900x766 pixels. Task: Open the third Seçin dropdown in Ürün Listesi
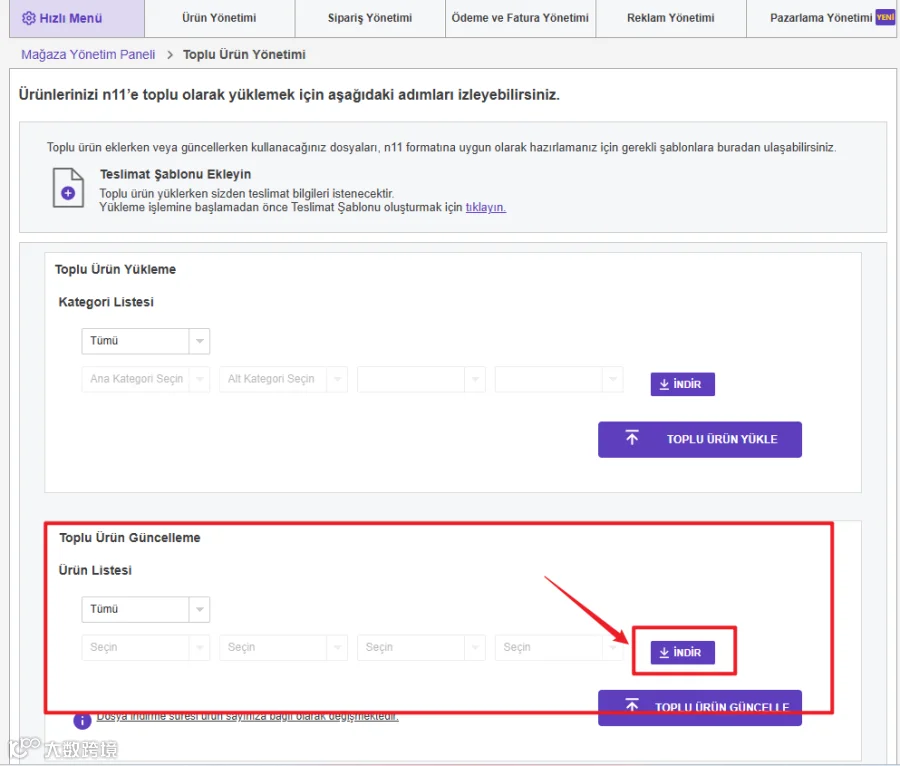421,648
